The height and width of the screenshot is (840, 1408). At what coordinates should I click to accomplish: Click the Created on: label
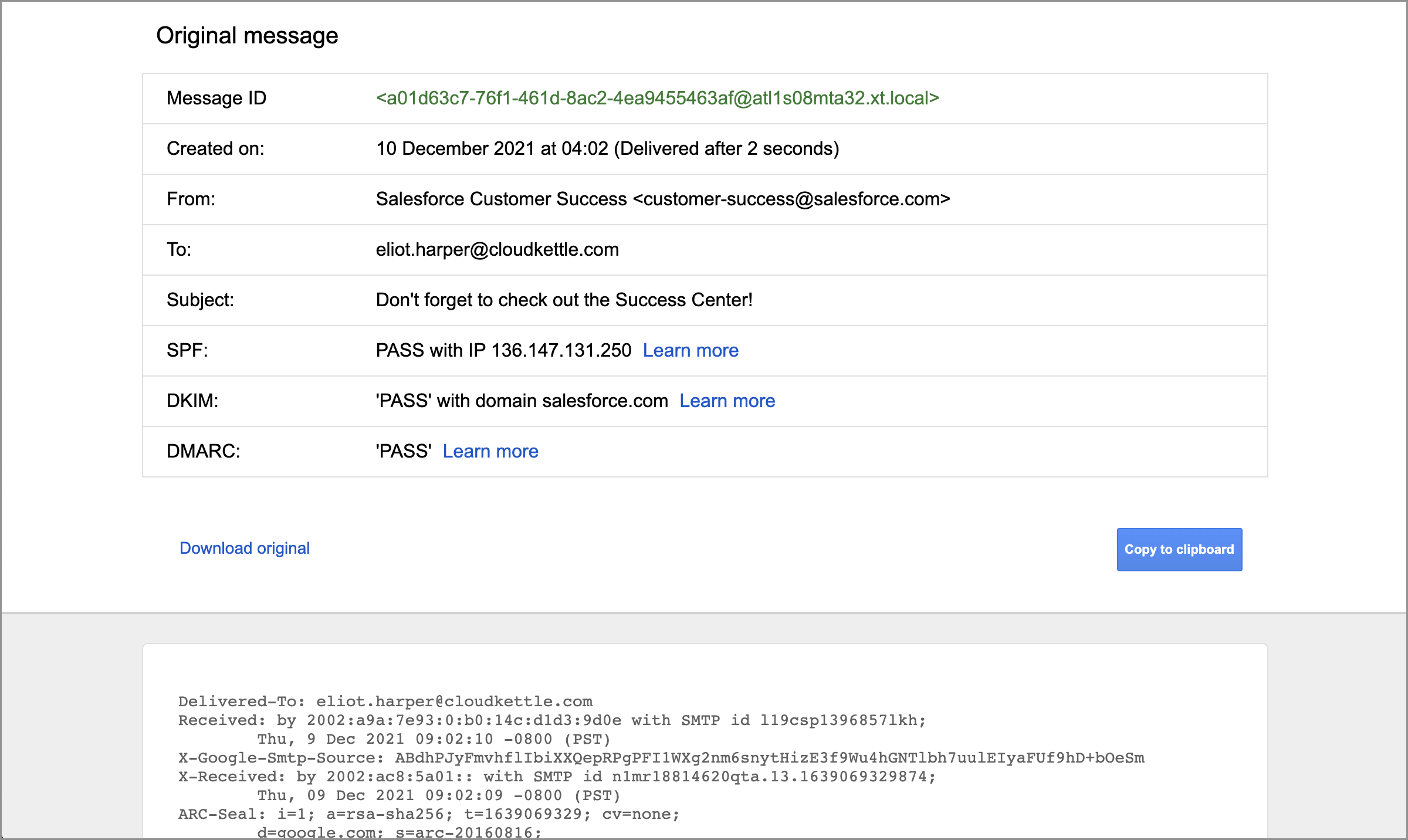(x=215, y=148)
